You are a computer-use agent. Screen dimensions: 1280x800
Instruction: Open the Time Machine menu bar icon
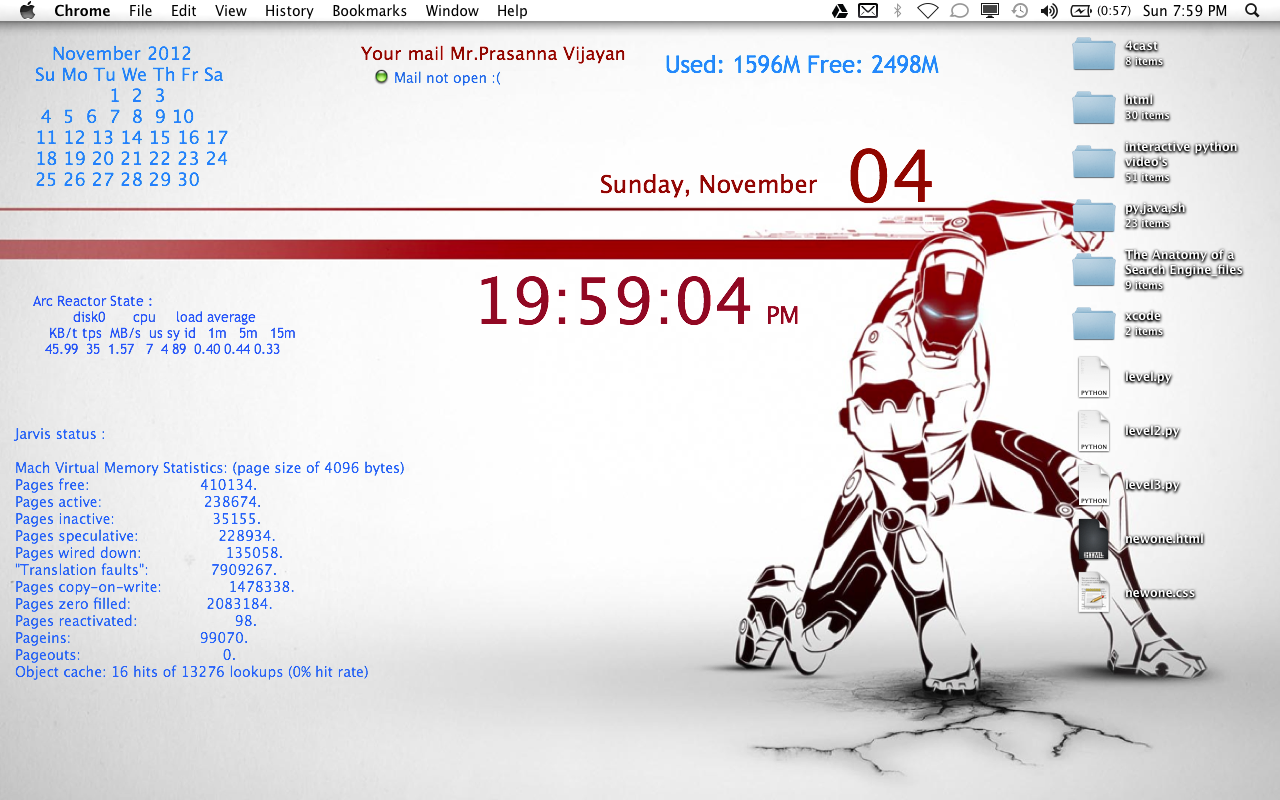tap(1019, 11)
